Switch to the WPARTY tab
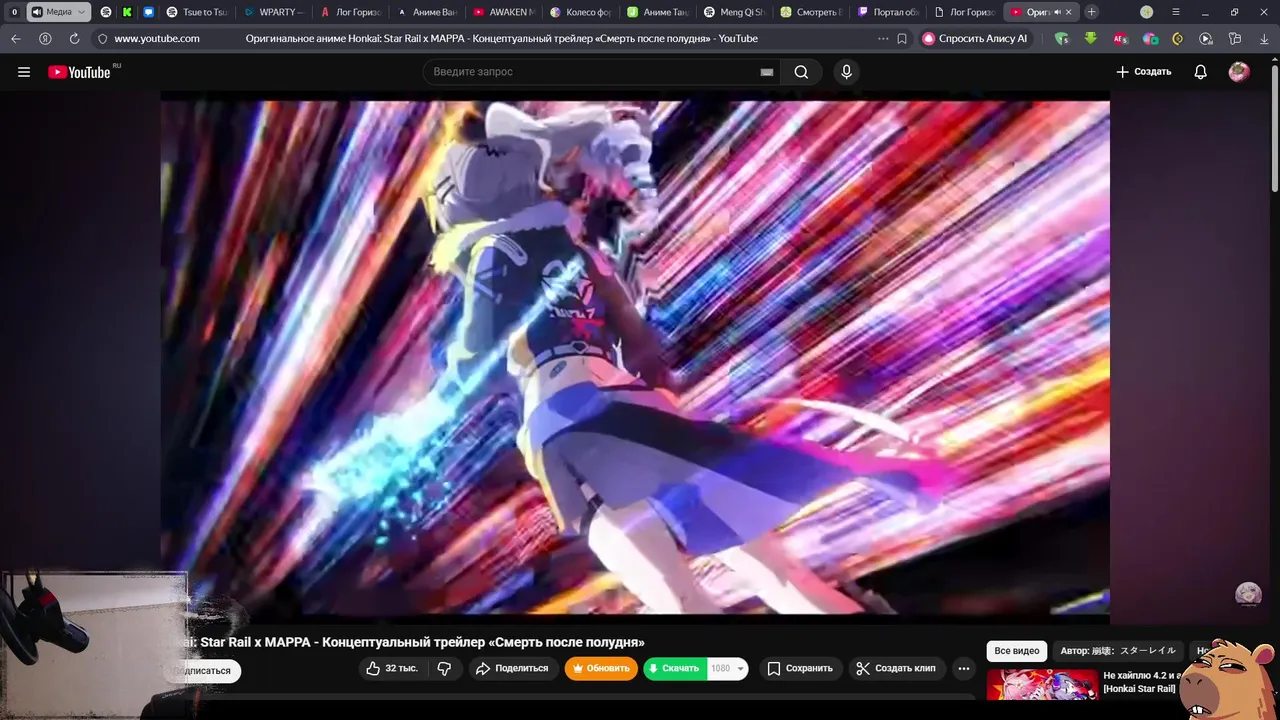The height and width of the screenshot is (720, 1280). [274, 12]
